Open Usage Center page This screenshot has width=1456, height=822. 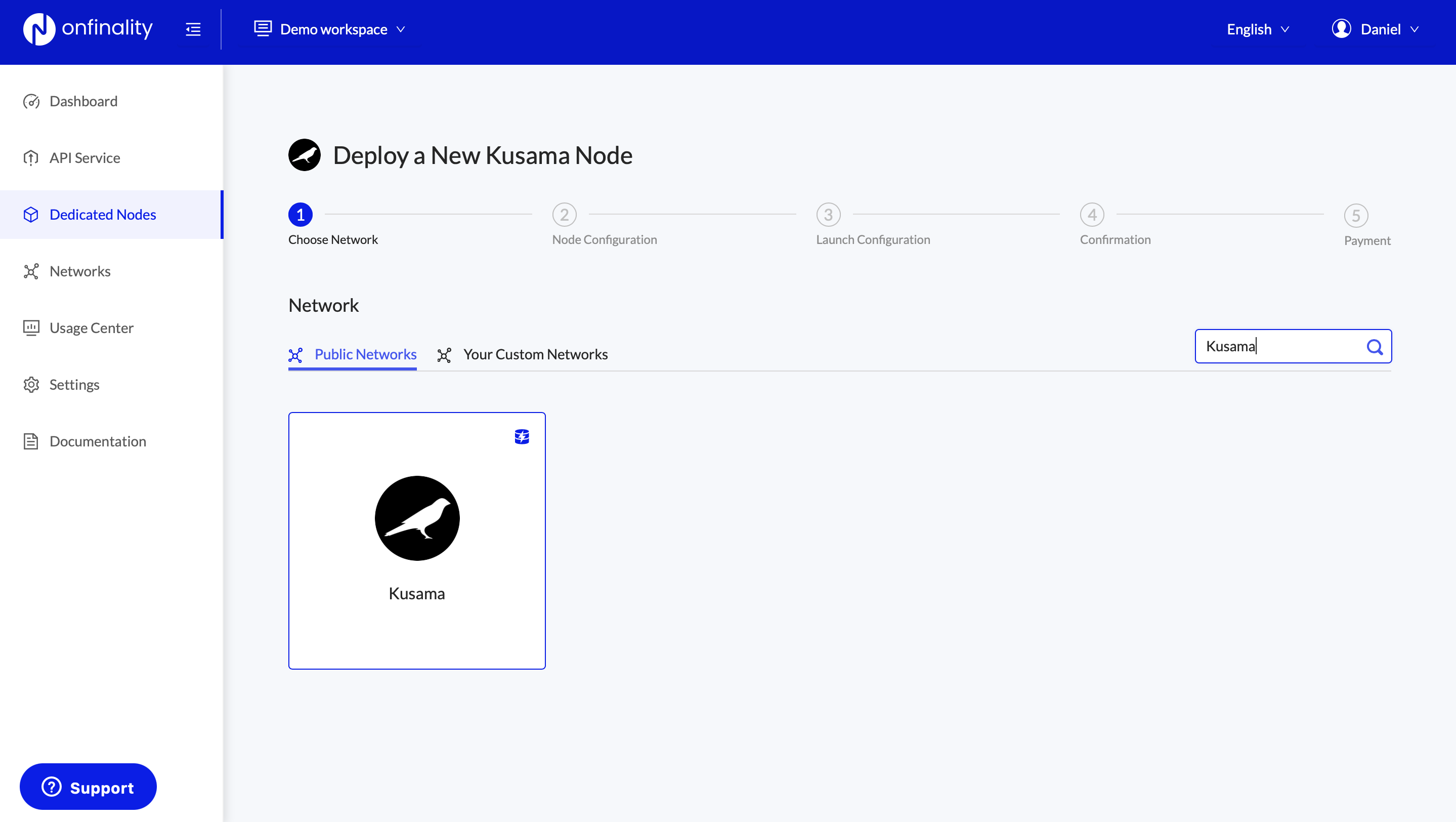click(x=91, y=328)
